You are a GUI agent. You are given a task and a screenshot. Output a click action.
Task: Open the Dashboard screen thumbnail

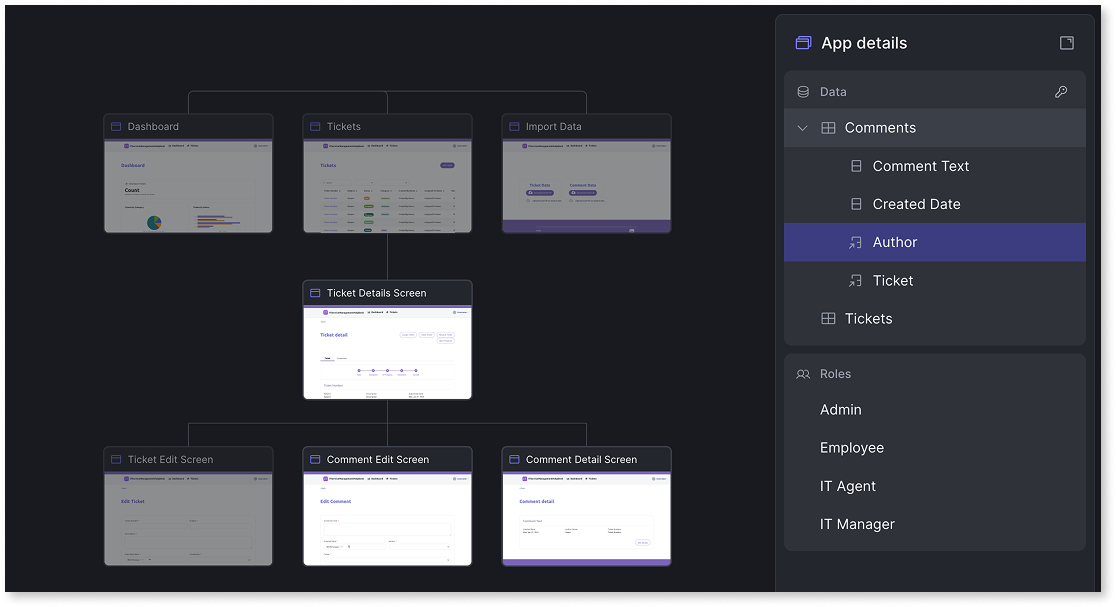[189, 186]
